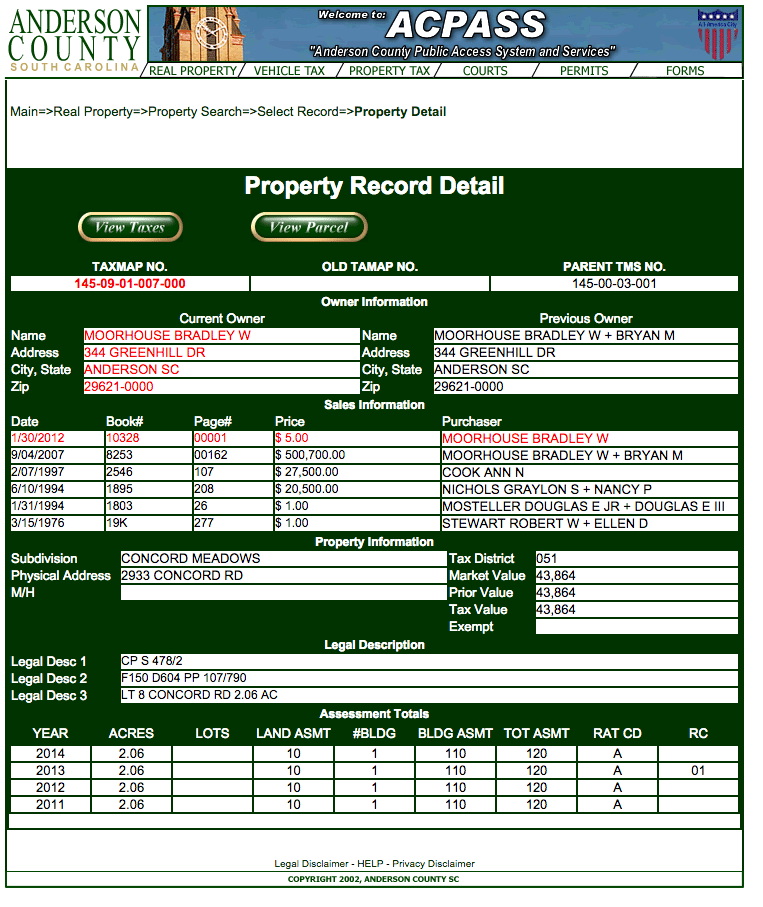Open the Real Property menu
Image resolution: width=763 pixels, height=907 pixels.
193,71
